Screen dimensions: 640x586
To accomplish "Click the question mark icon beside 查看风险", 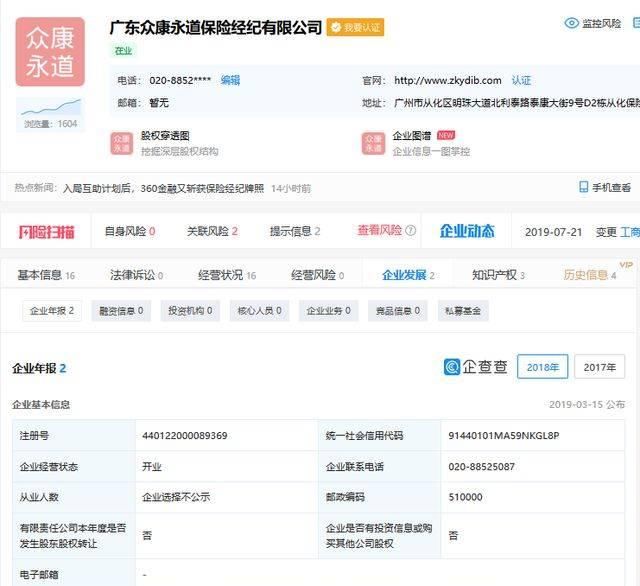I will 411,231.
